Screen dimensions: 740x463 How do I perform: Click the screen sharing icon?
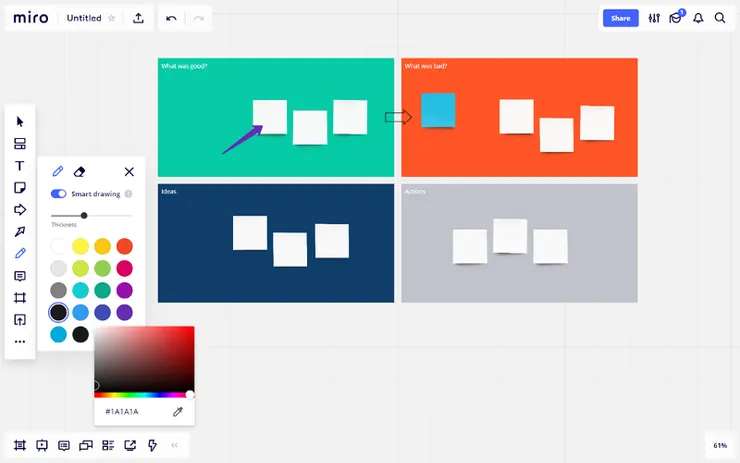click(130, 445)
